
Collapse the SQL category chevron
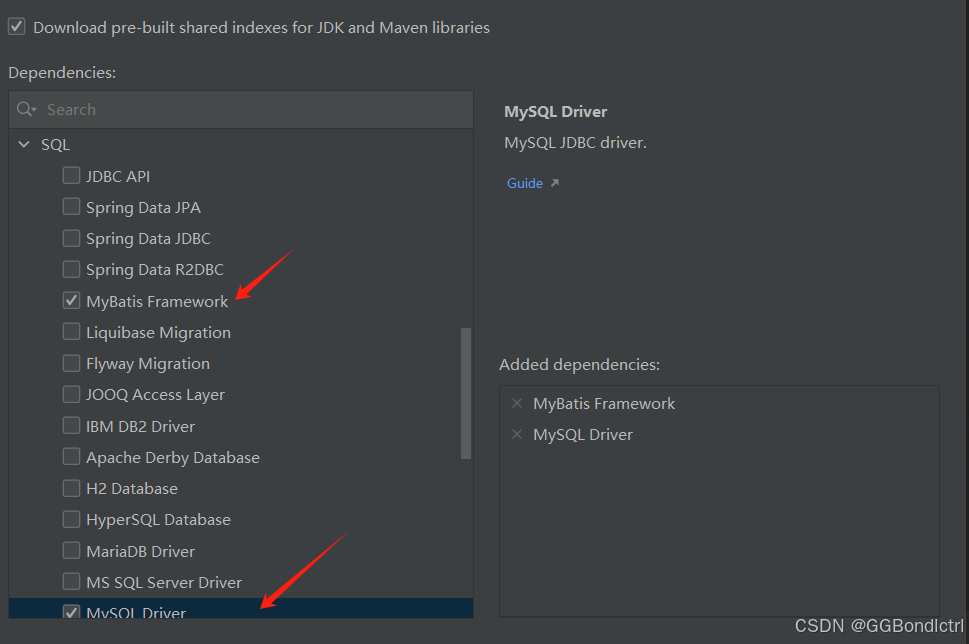[24, 144]
